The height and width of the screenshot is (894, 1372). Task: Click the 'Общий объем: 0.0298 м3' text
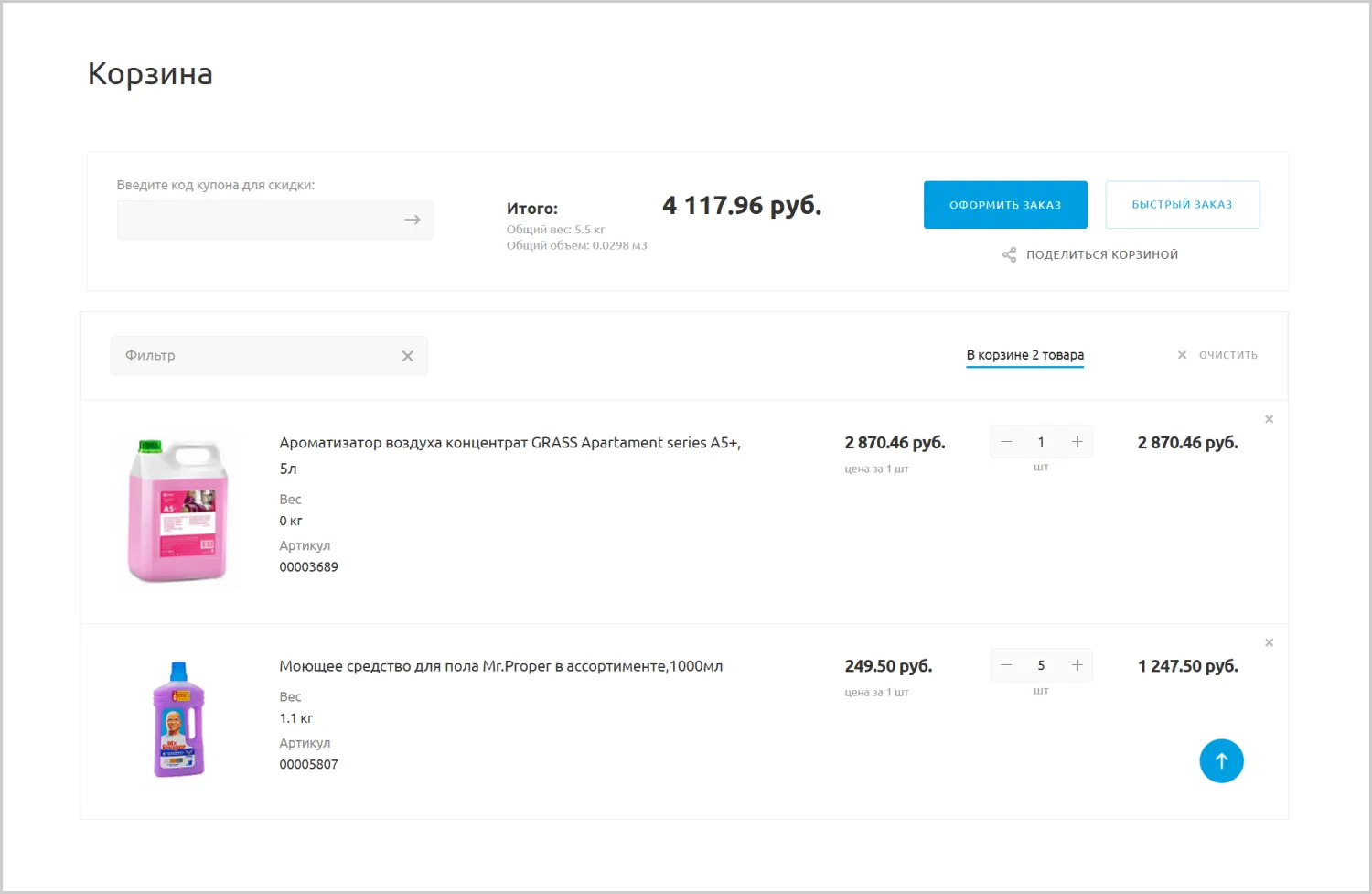pyautogui.click(x=576, y=245)
